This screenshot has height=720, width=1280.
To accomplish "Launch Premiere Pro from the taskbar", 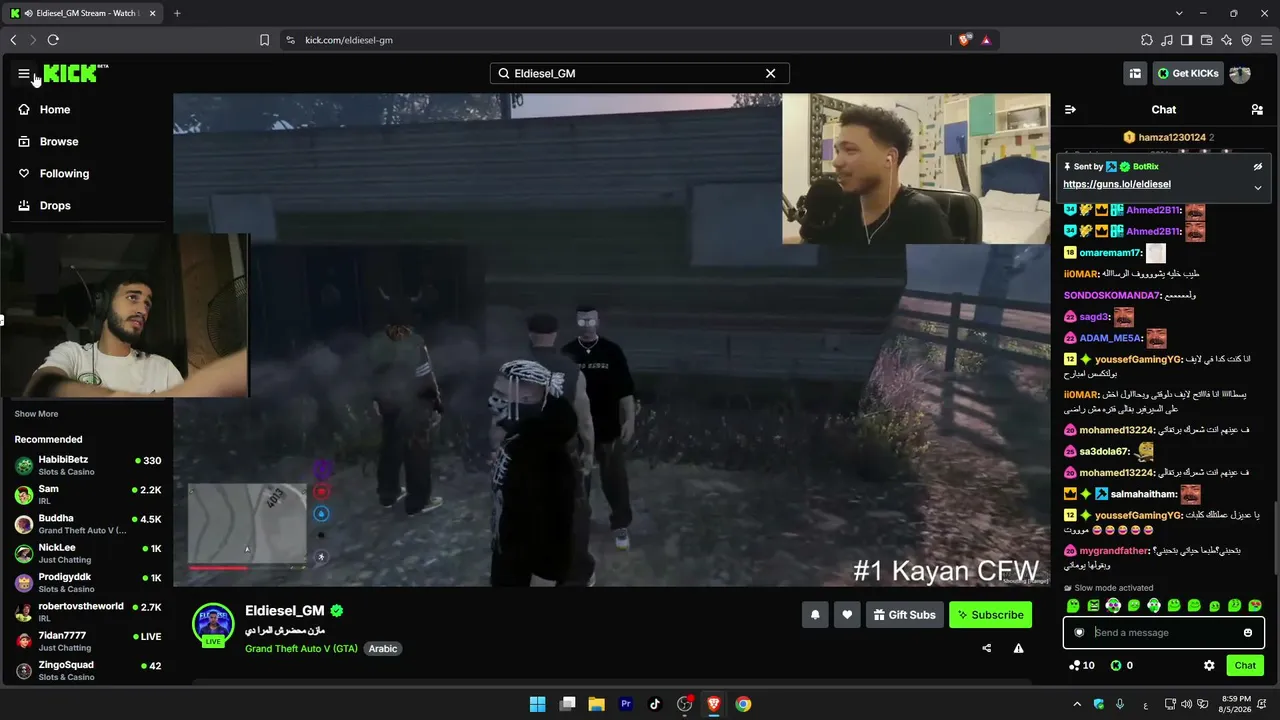I will pyautogui.click(x=626, y=704).
